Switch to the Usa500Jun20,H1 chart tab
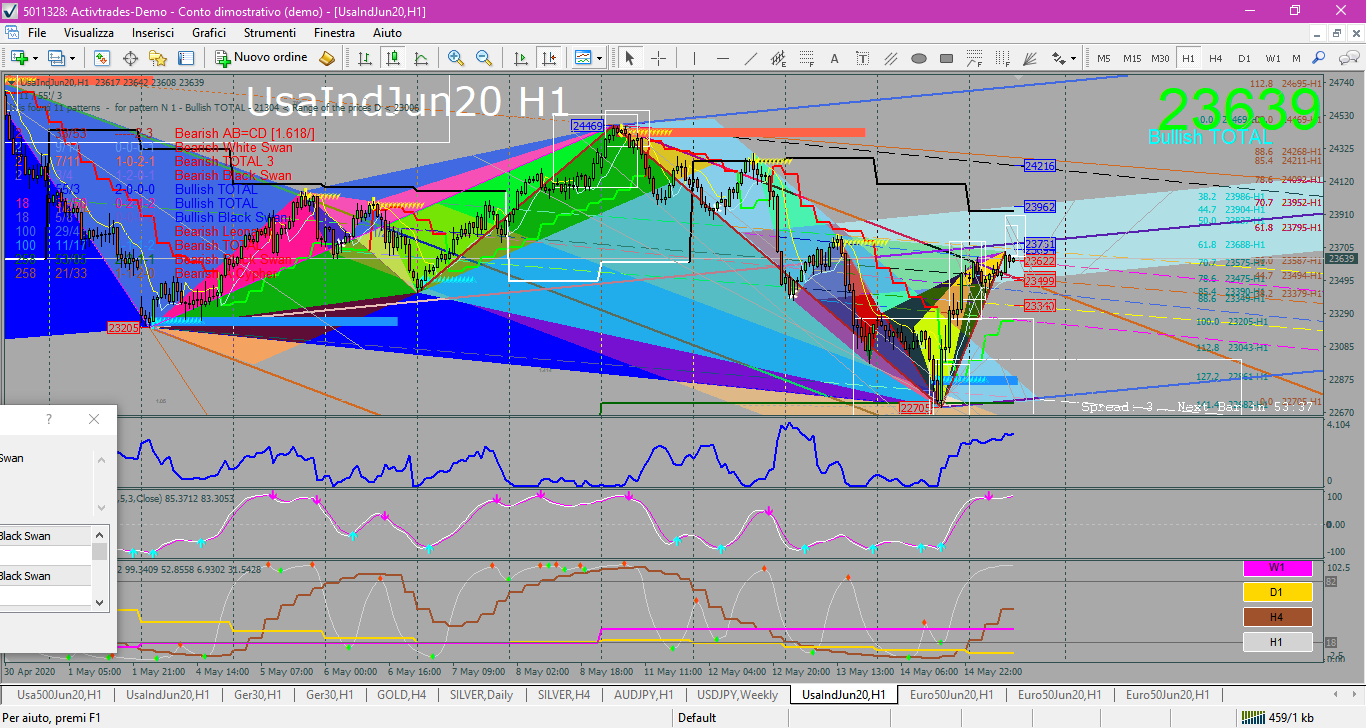Image resolution: width=1366 pixels, height=728 pixels. tap(58, 694)
